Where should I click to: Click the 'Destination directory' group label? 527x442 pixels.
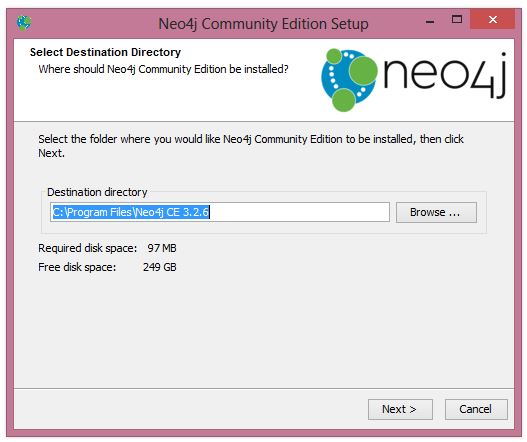[x=97, y=192]
